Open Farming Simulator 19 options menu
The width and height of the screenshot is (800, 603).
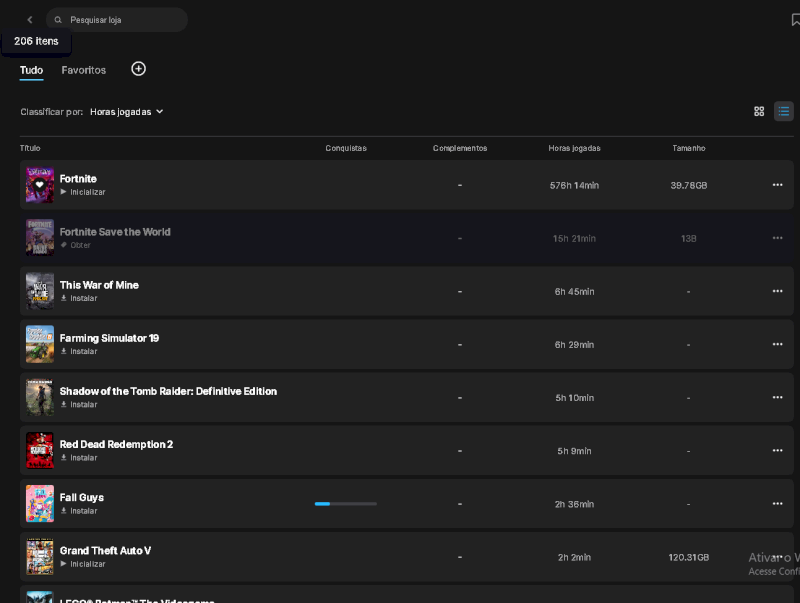pos(777,344)
